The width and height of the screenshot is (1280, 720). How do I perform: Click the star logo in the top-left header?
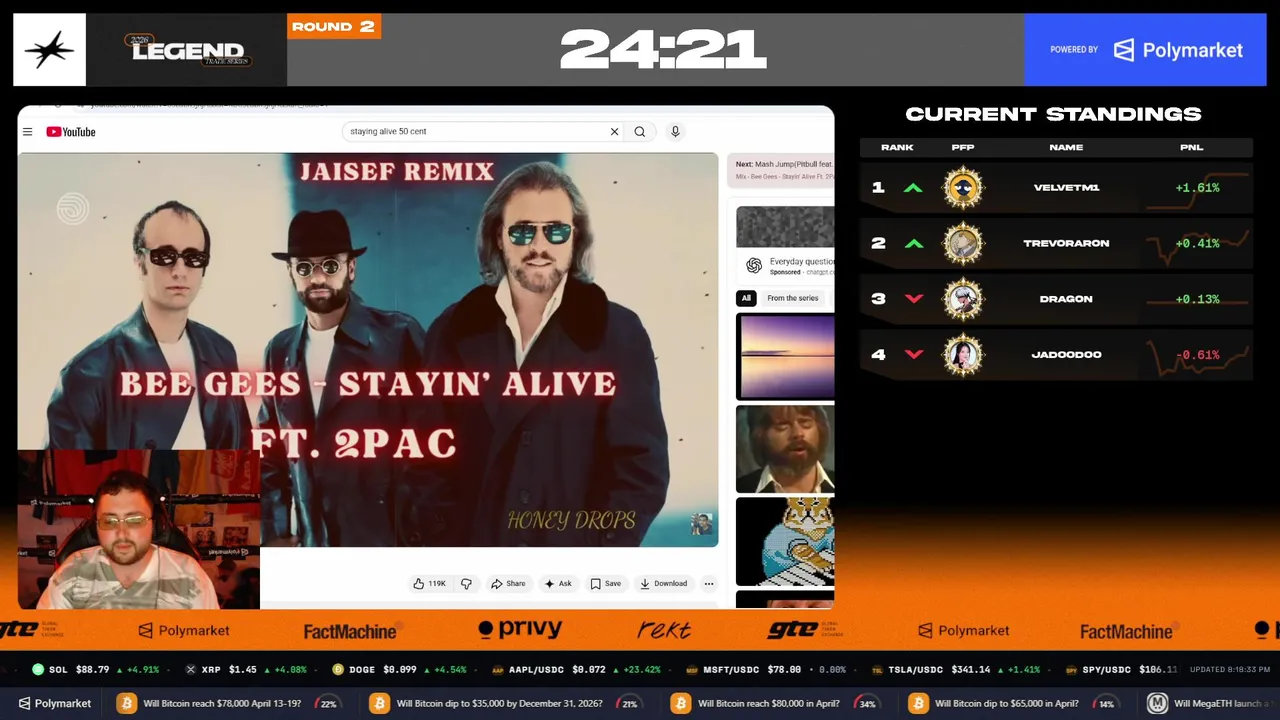49,50
